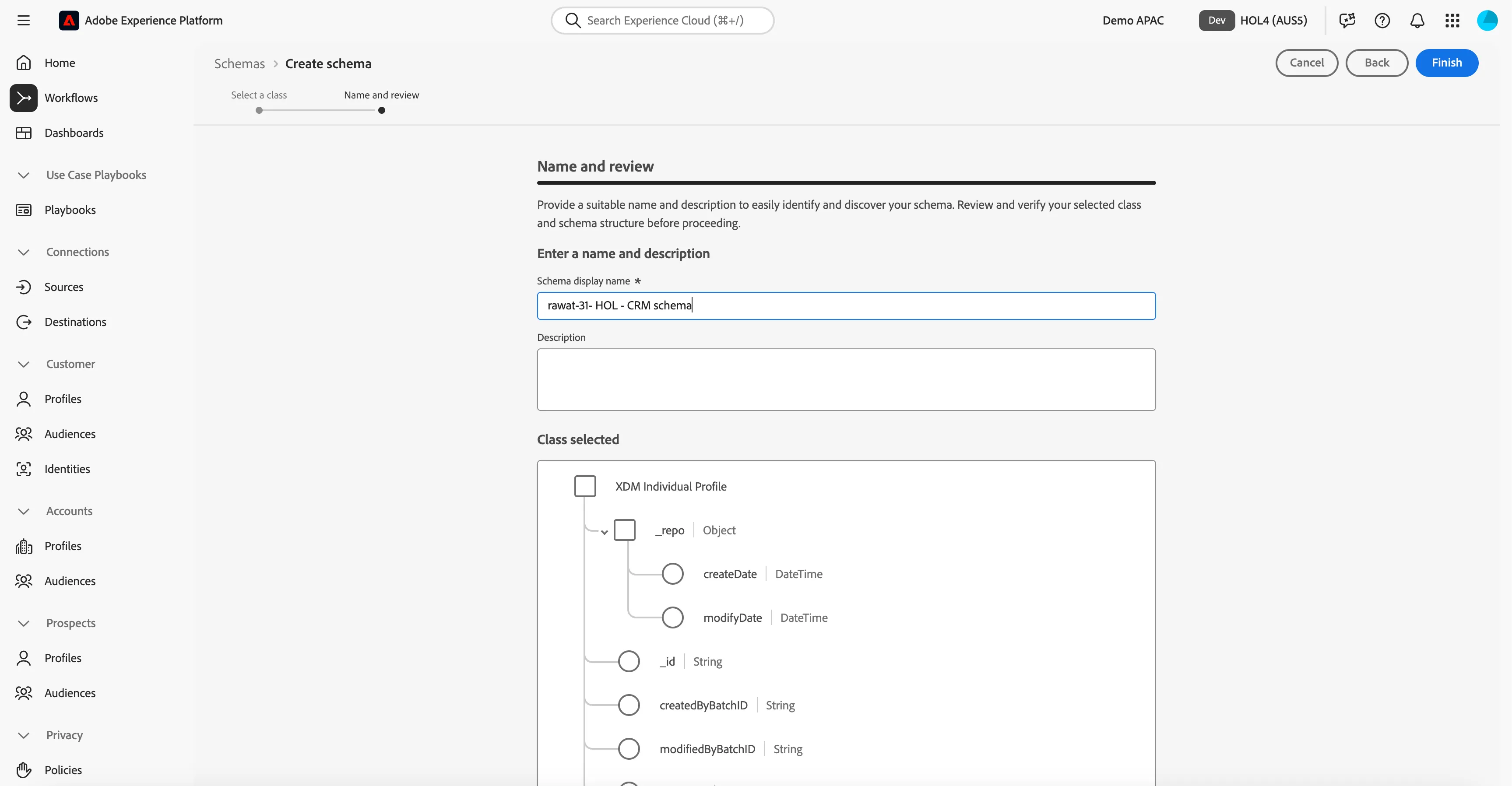Collapse the Accounts section

[x=24, y=511]
